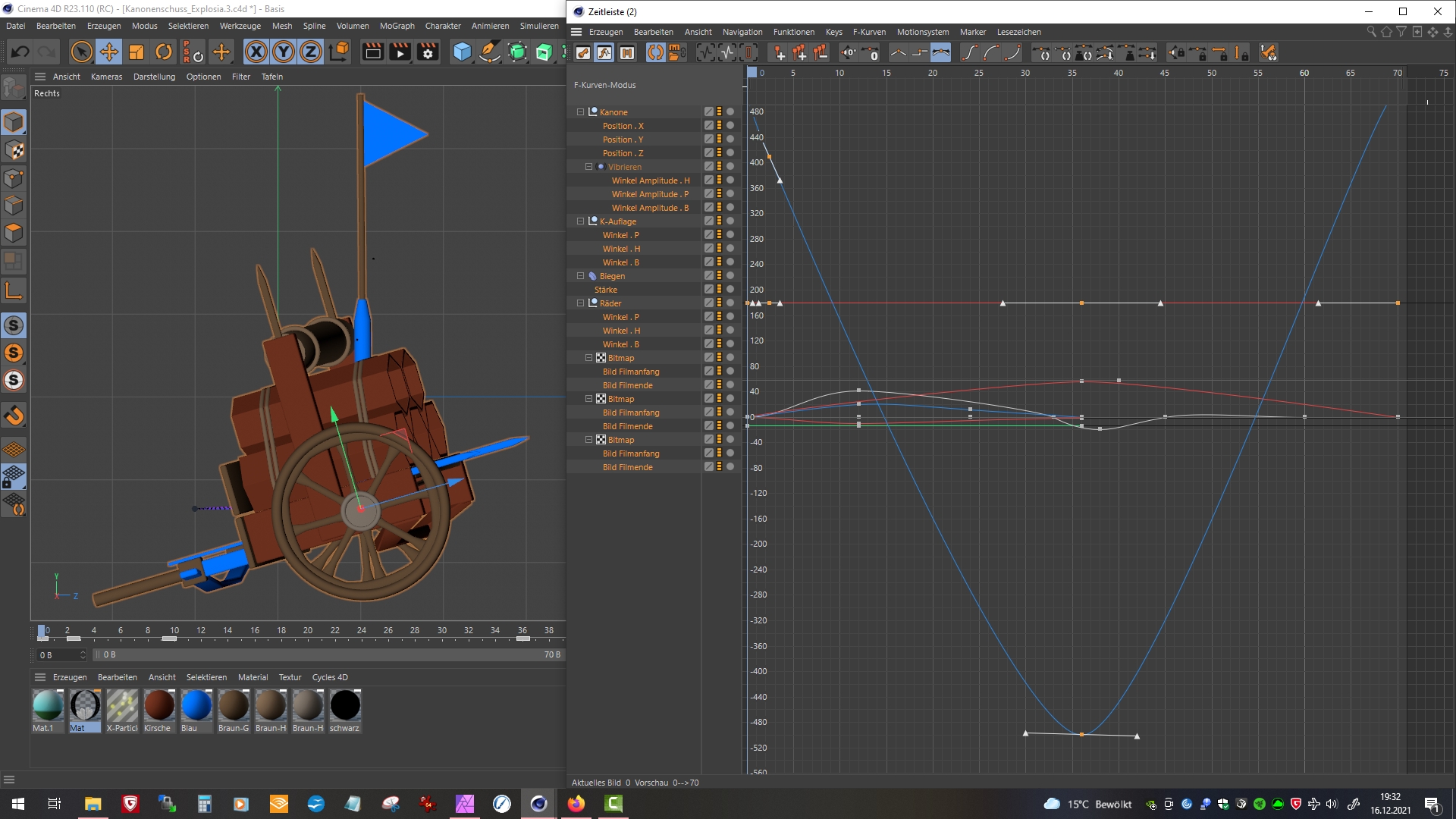Click the 0 B to 70 B preview range bar

pos(328,655)
